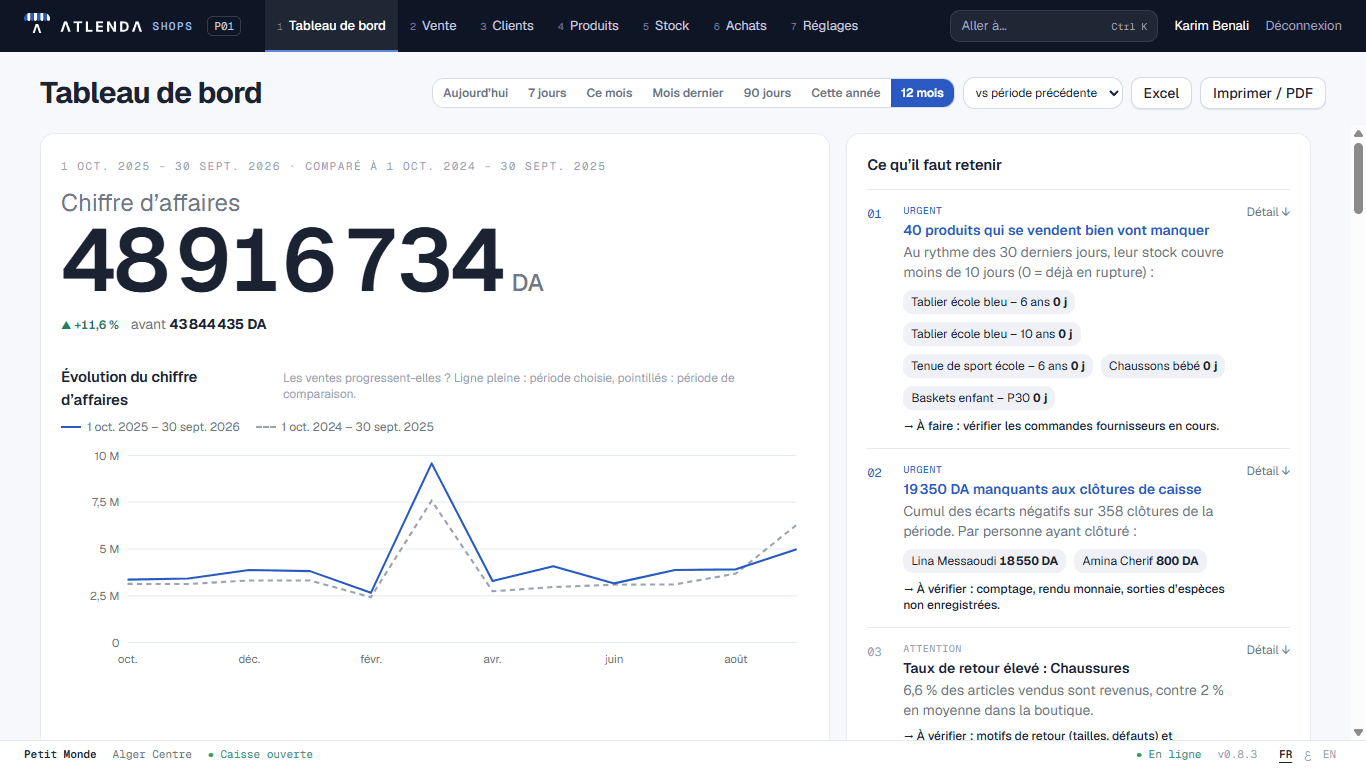Click the page's vertical scrollbar thumb
Image resolution: width=1366 pixels, height=768 pixels.
[1358, 178]
